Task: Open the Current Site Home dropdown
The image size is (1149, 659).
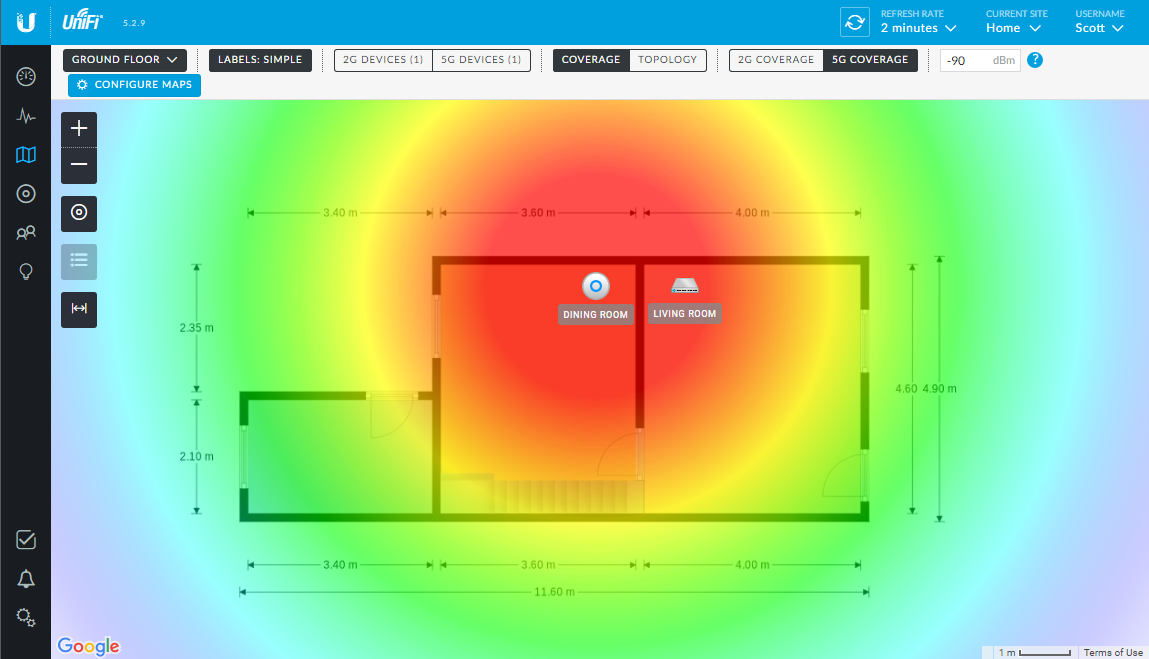Action: coord(1012,28)
